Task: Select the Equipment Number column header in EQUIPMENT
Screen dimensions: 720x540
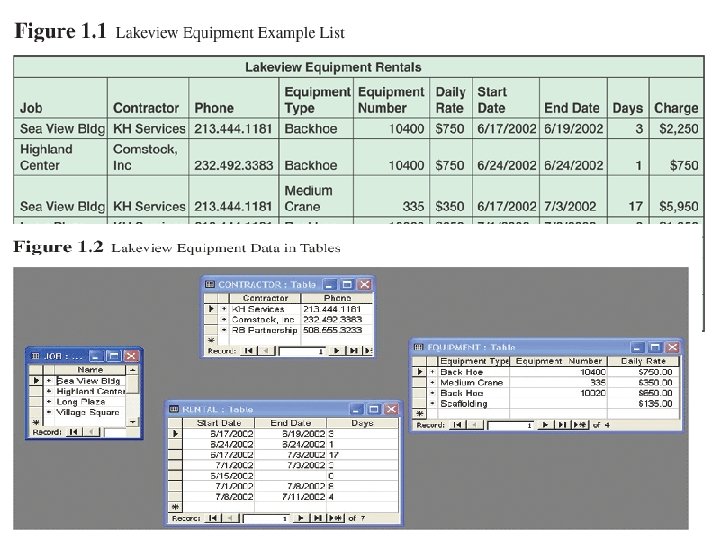Action: tap(558, 361)
